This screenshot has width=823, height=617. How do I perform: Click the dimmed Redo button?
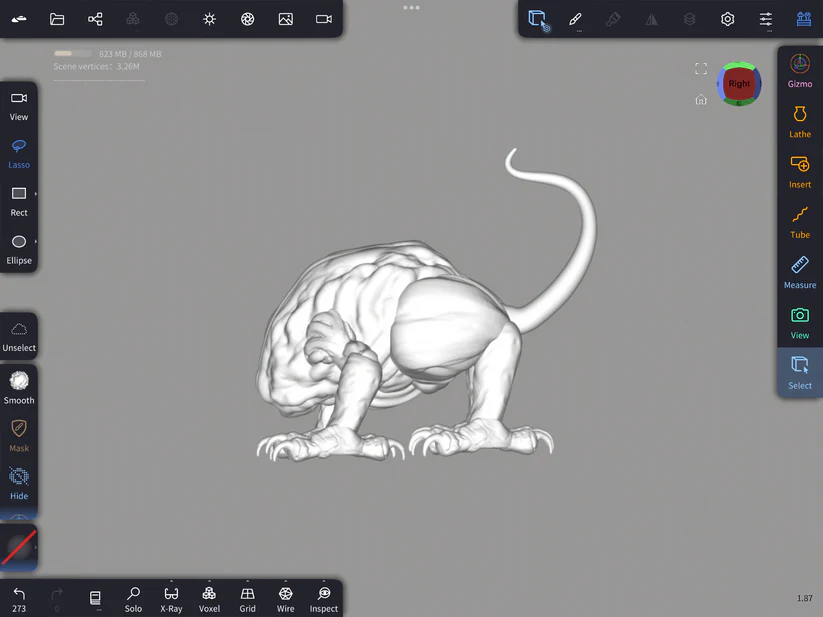click(57, 600)
